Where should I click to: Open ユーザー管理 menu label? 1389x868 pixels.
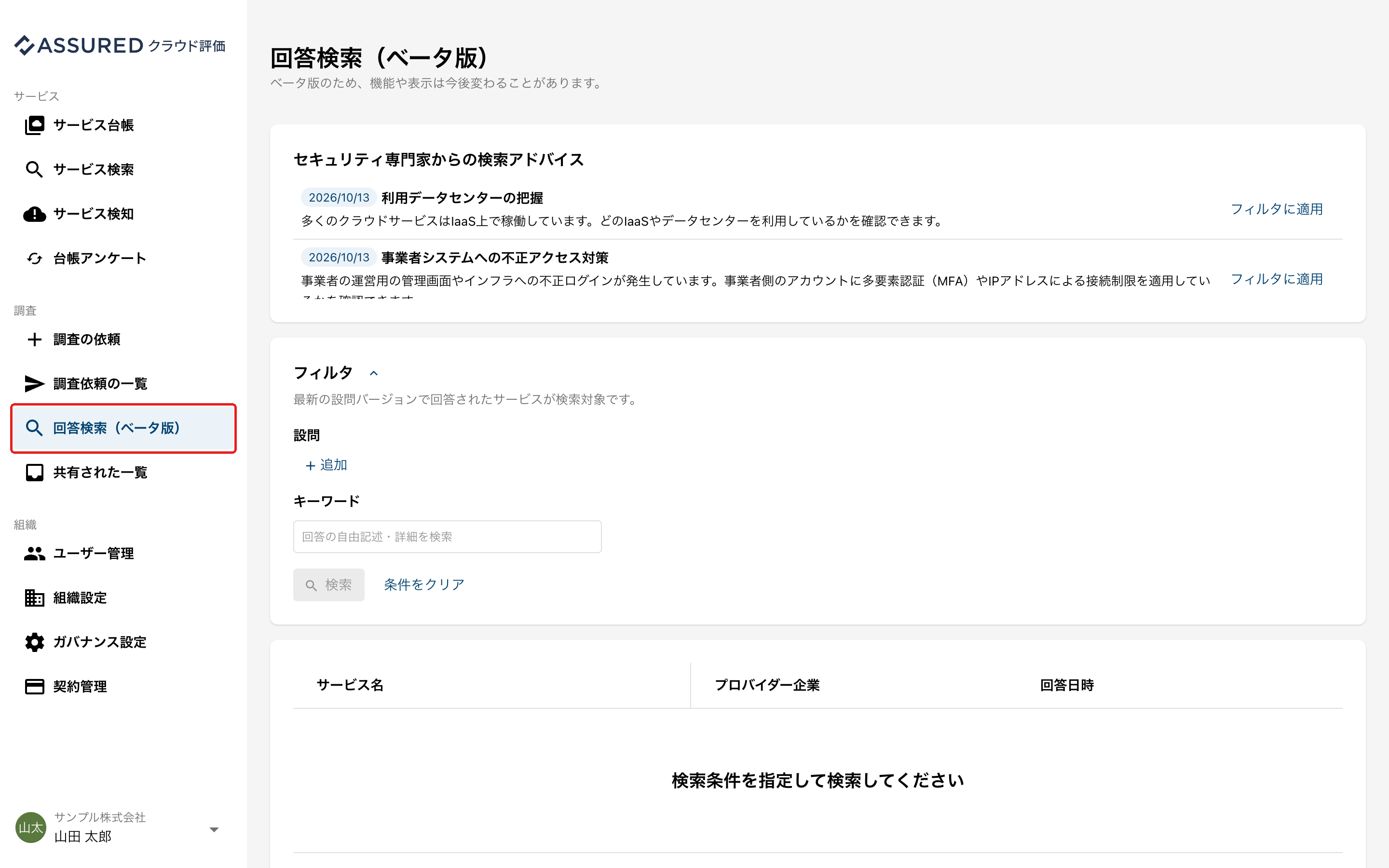94,554
